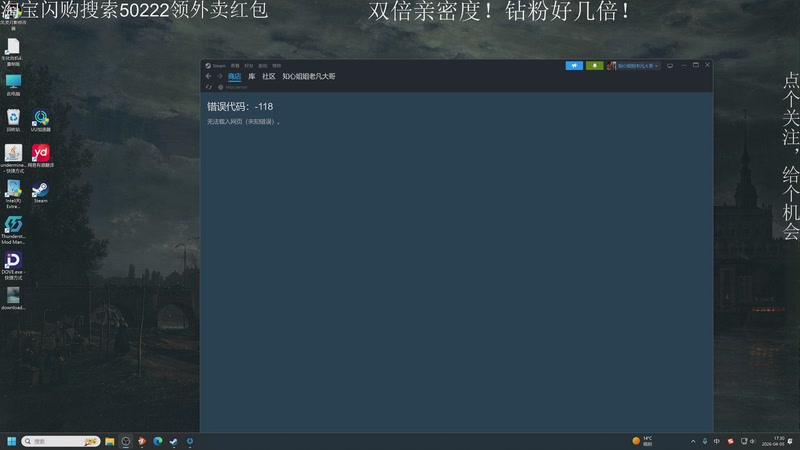Viewport: 800px width, 450px height.
Task: Open the 查看 menu in Steam
Action: click(x=235, y=66)
